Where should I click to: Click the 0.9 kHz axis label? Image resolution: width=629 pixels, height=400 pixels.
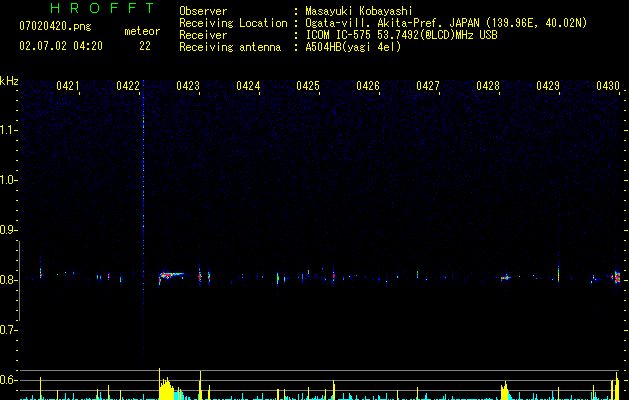pos(8,230)
